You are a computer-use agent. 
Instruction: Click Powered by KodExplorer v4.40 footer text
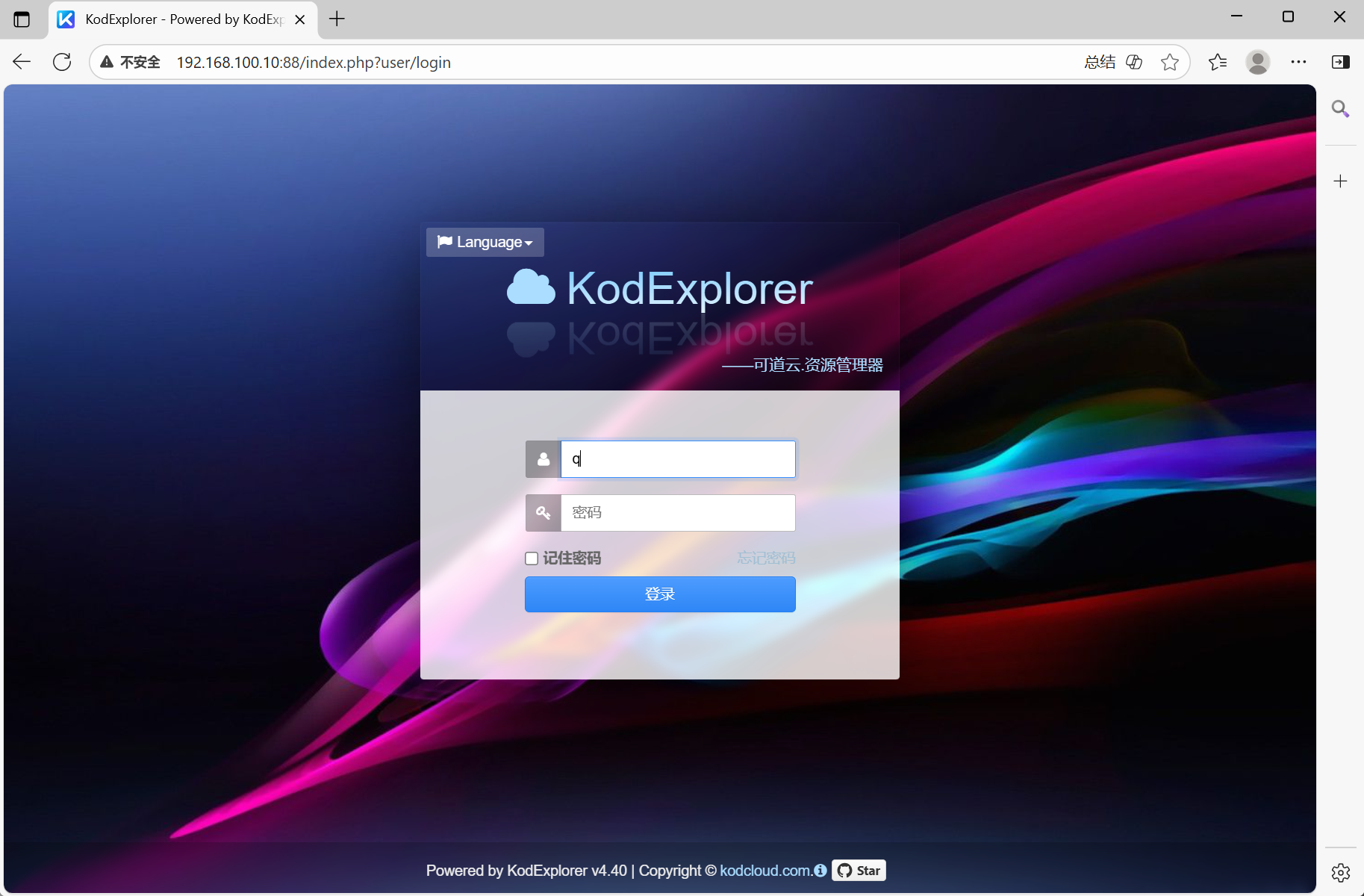click(526, 871)
